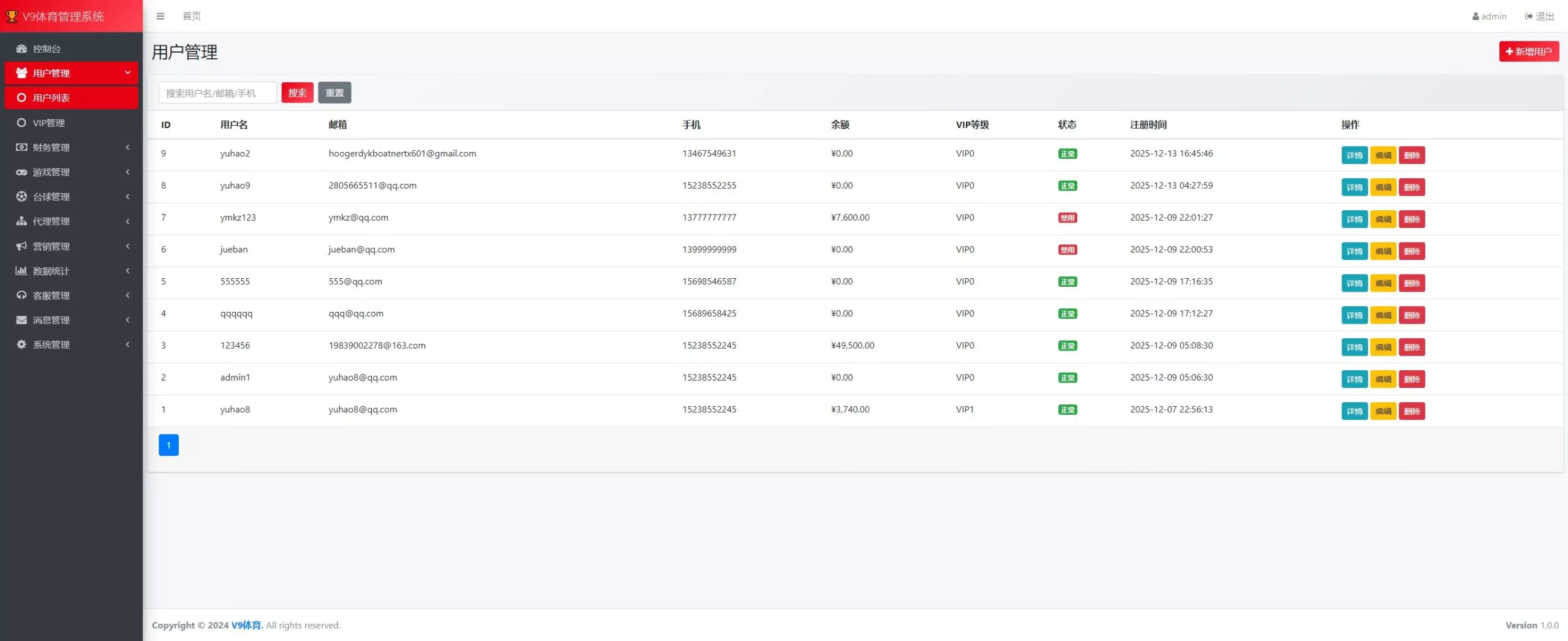Click the 系统管理 gear icon
Image resolution: width=1568 pixels, height=641 pixels.
(21, 344)
